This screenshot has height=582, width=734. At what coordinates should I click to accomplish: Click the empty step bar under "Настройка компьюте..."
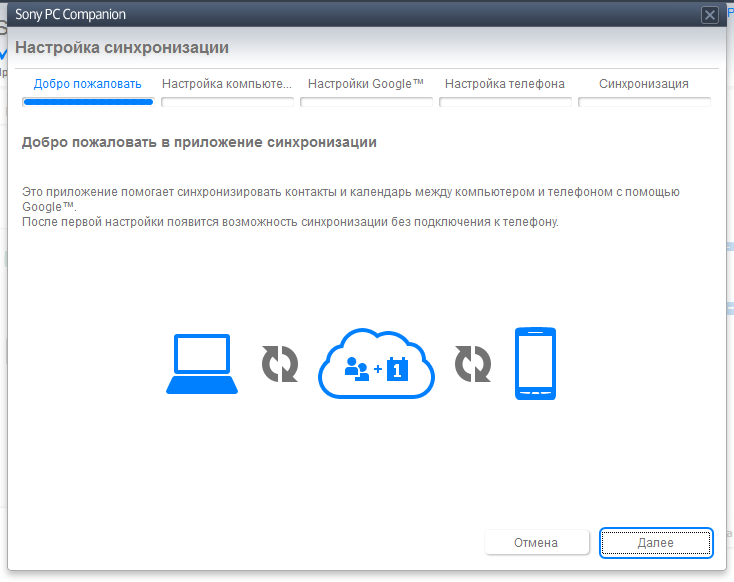[x=227, y=101]
